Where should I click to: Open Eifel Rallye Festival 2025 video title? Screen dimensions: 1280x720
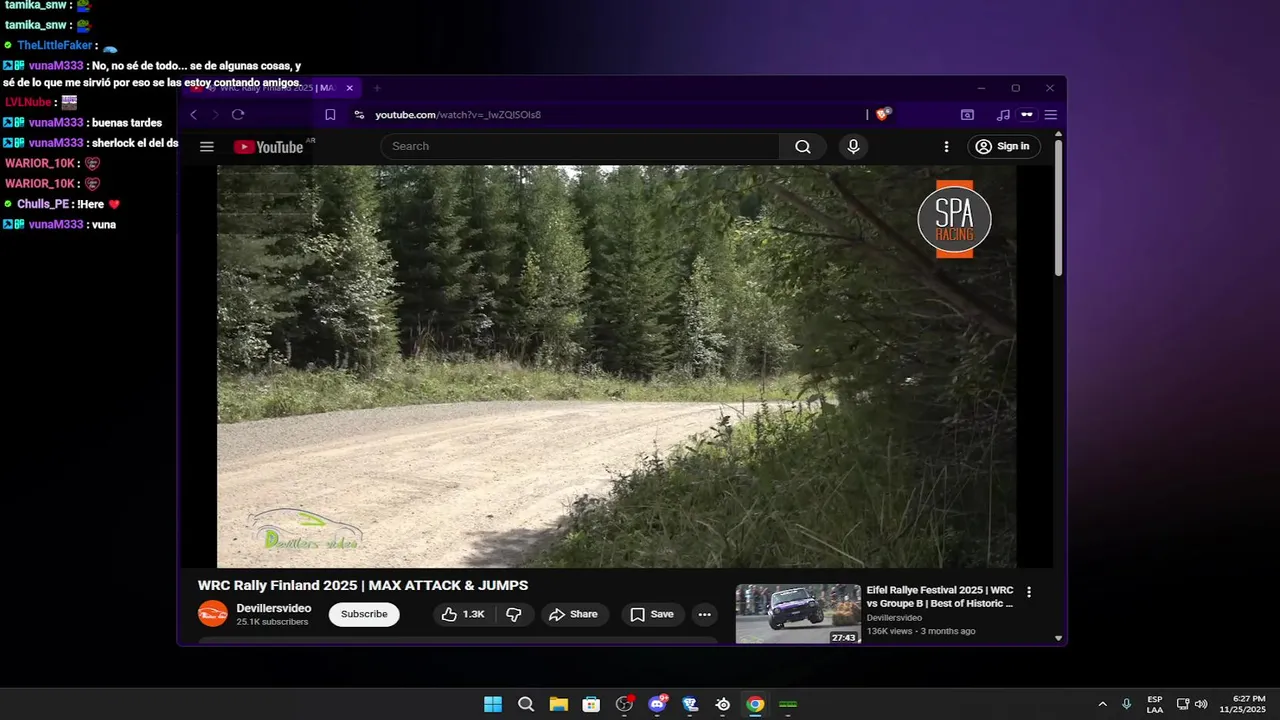click(940, 597)
